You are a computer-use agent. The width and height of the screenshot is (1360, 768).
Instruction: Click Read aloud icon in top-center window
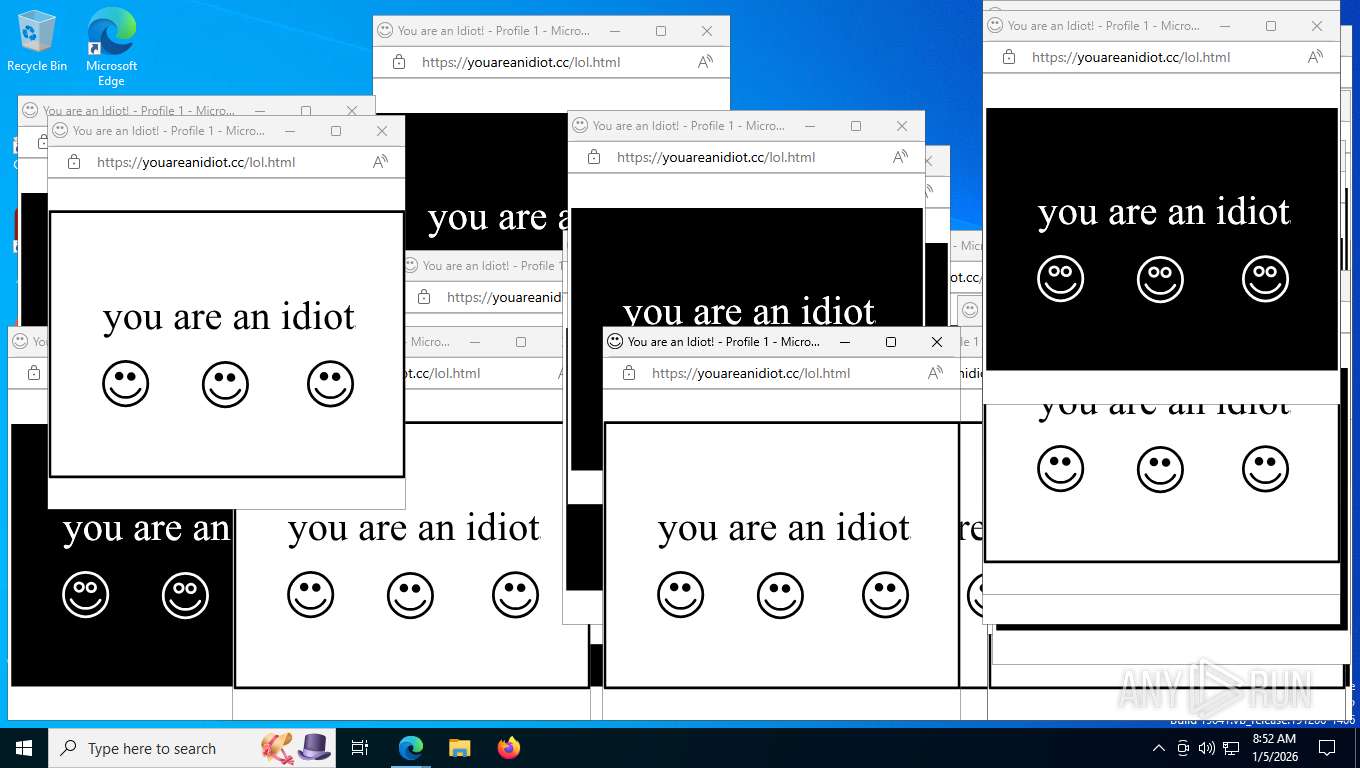coord(706,62)
